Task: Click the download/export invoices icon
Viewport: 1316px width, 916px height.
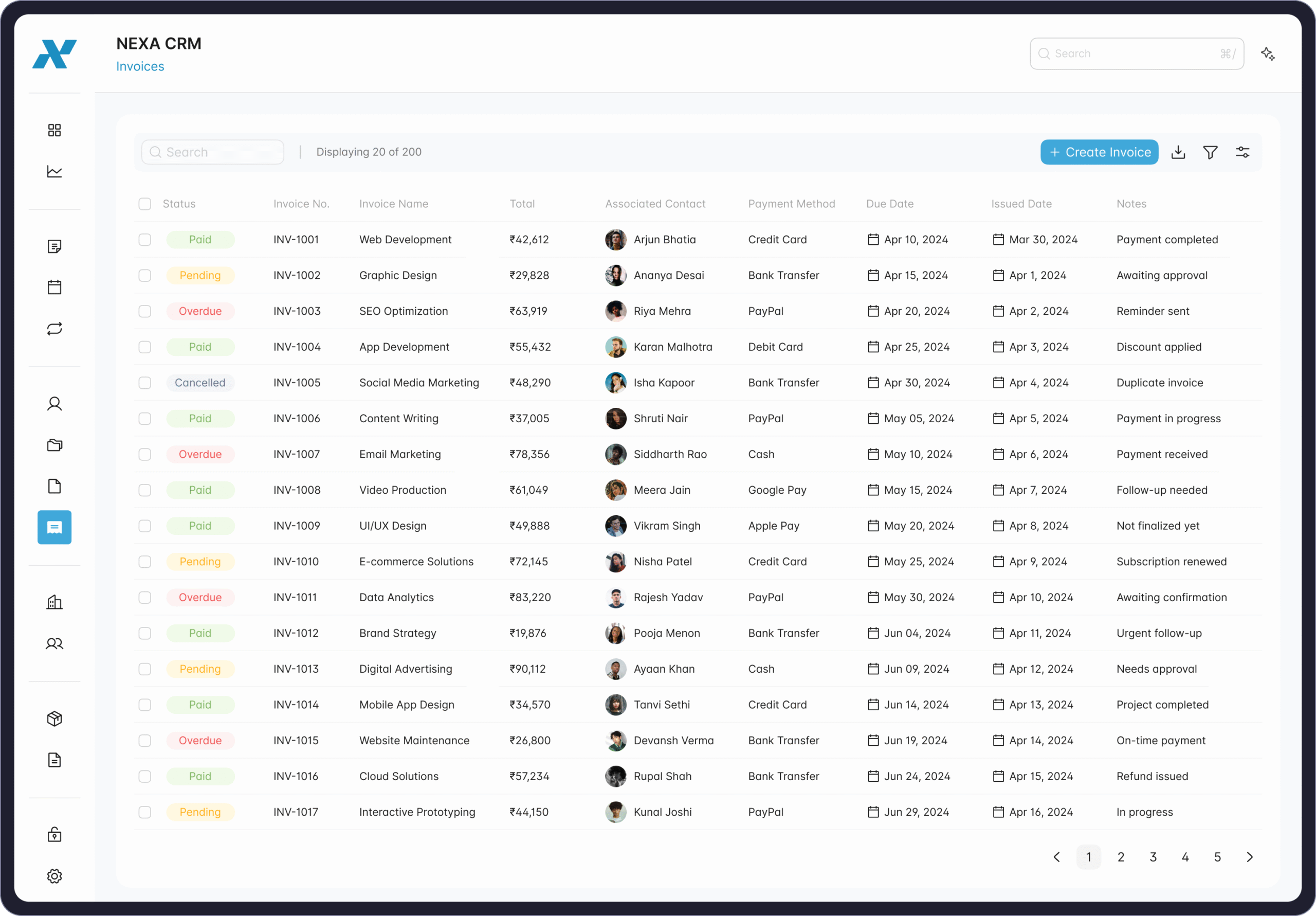Action: tap(1178, 152)
